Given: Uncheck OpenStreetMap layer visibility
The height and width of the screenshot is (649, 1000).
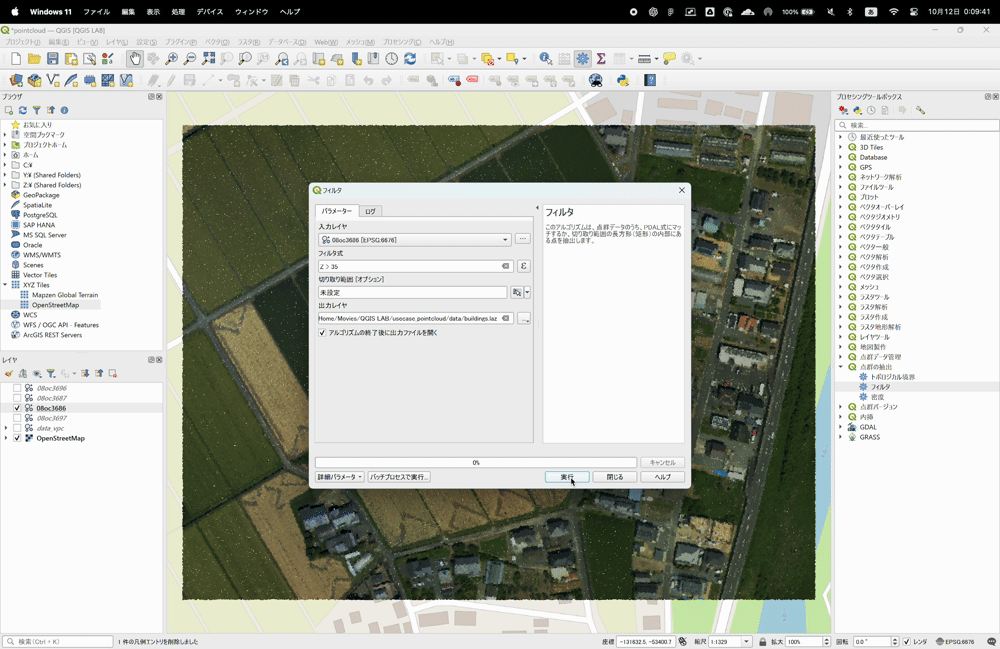Looking at the screenshot, I should (x=17, y=439).
